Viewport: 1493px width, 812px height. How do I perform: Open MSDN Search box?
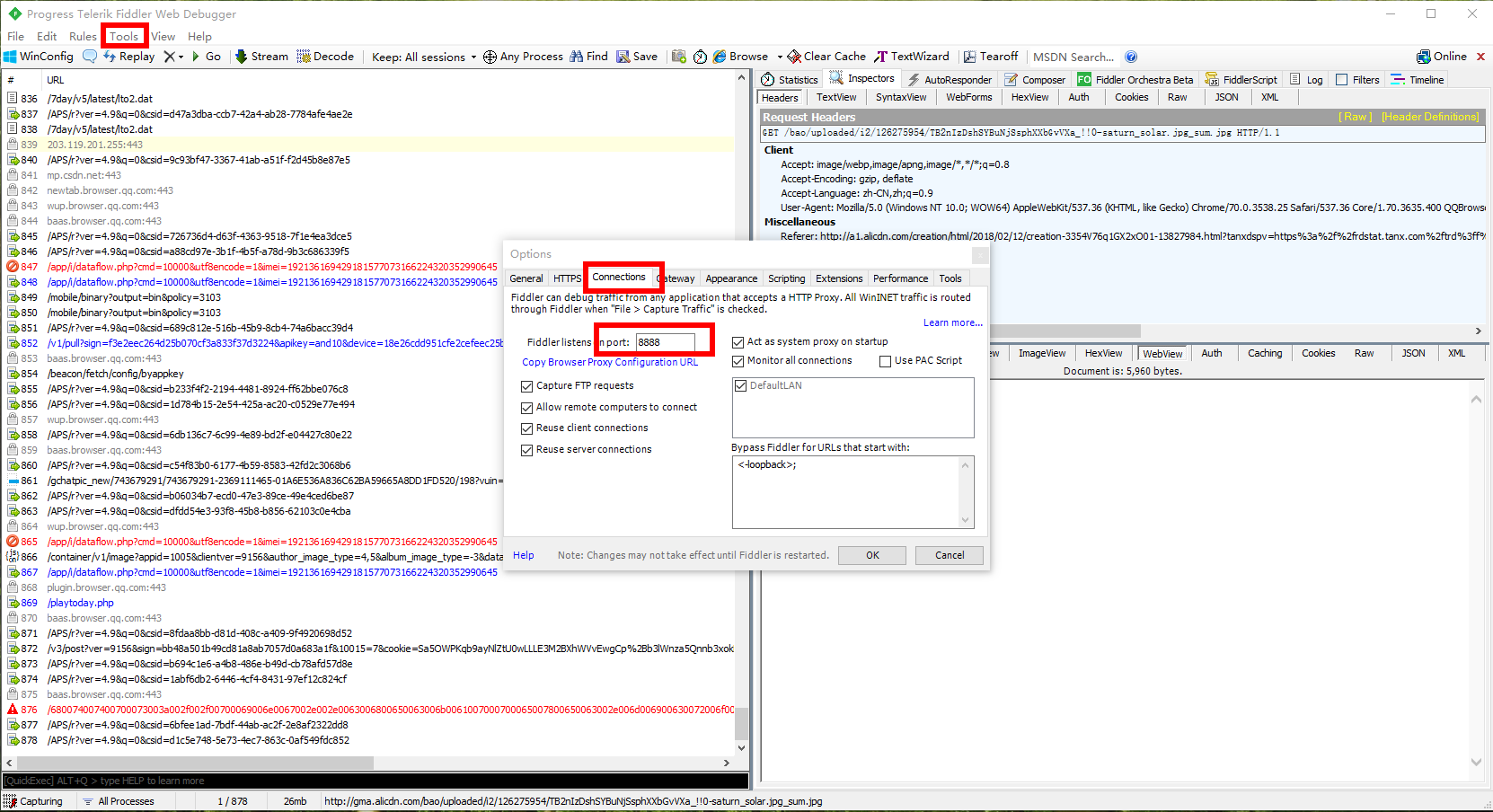tap(1073, 57)
